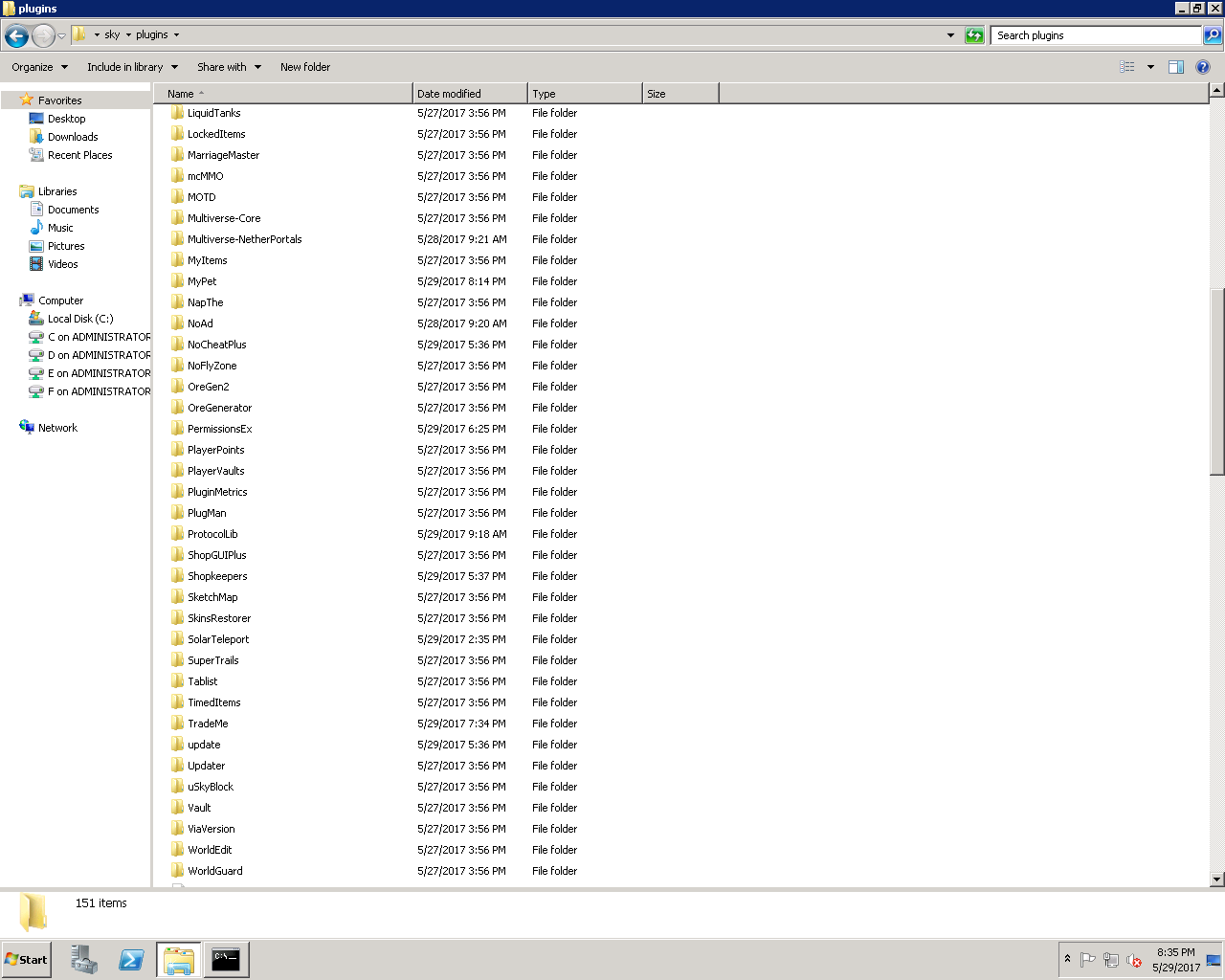This screenshot has height=980, width=1225.
Task: Open the Share with menu
Action: point(229,67)
